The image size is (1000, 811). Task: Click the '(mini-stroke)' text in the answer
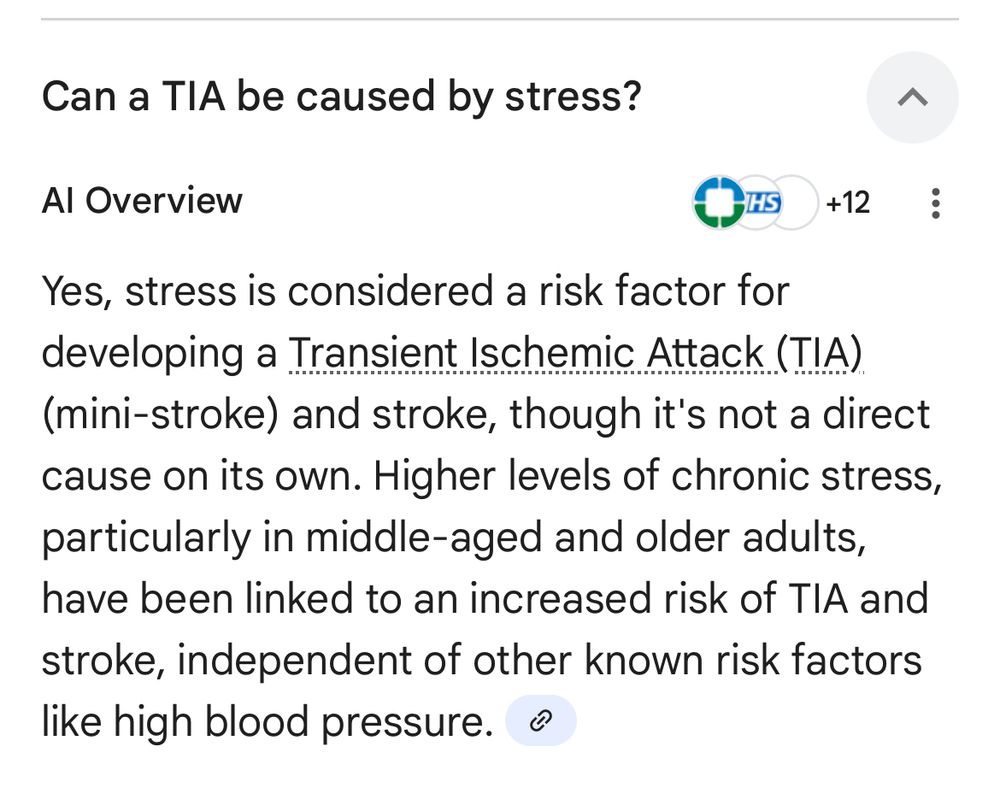point(160,414)
